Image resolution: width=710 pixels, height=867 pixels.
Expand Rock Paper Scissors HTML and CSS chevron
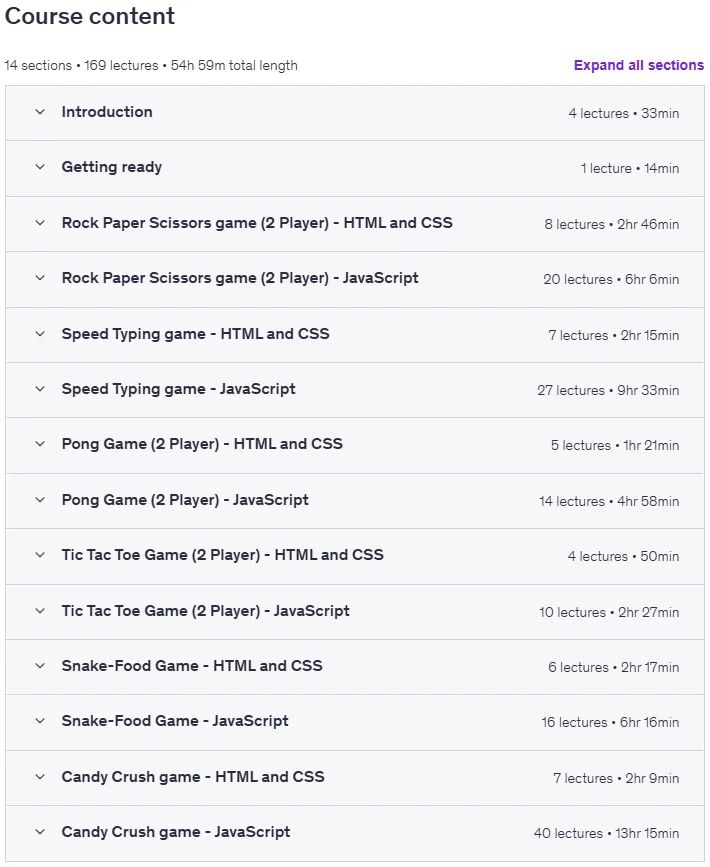[x=40, y=223]
